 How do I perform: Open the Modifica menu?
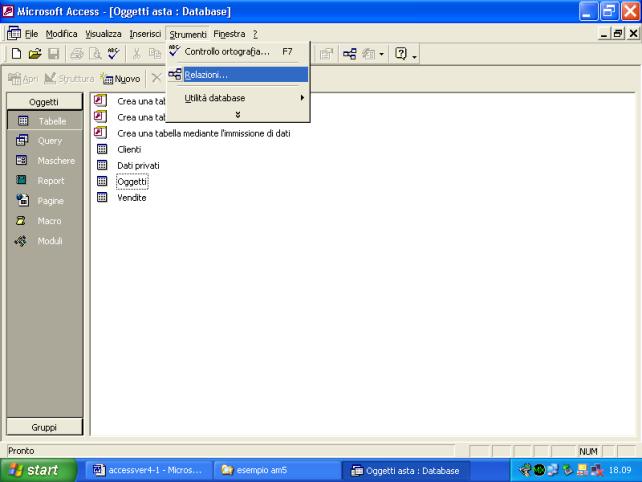(61, 34)
